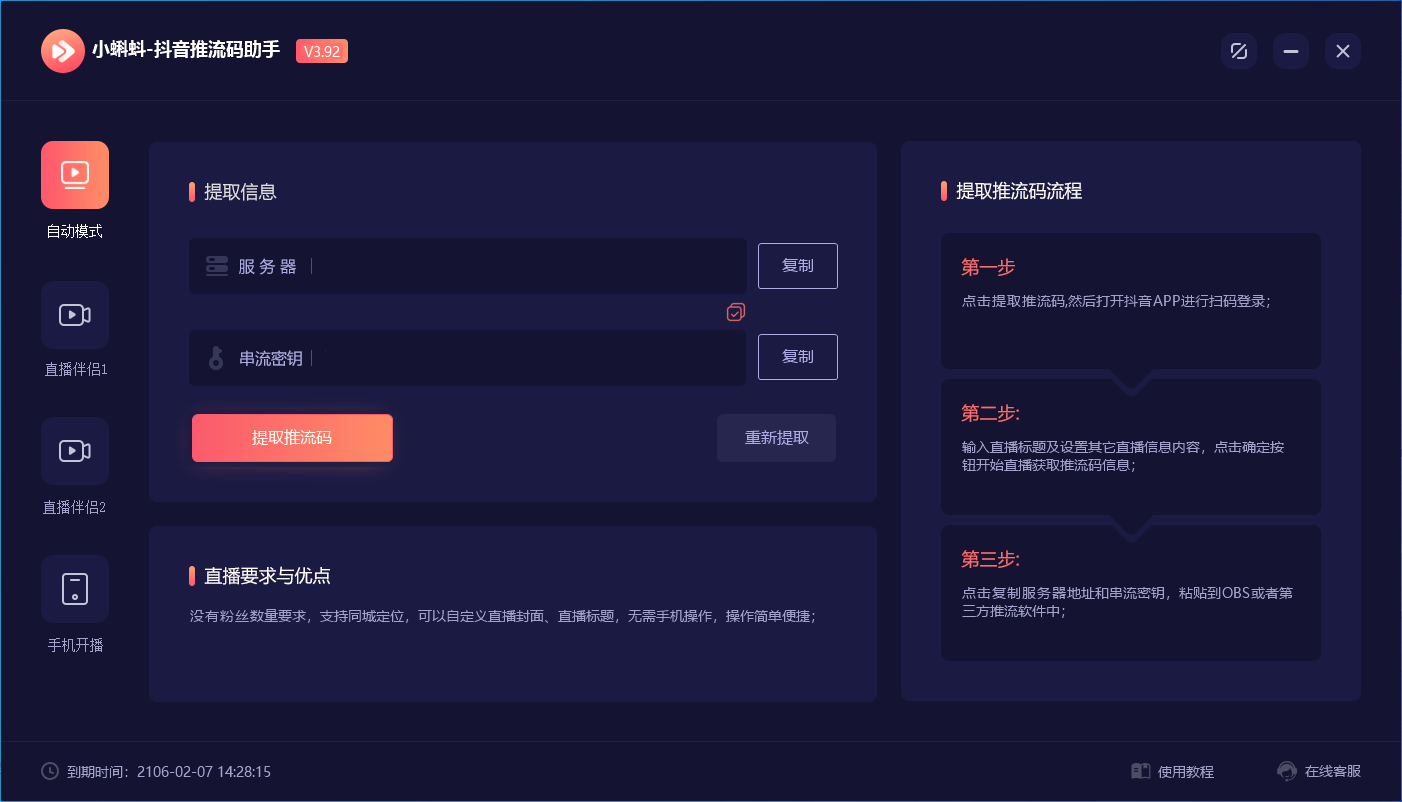
Task: Click the key icon in 串流密钥 field
Action: click(216, 357)
